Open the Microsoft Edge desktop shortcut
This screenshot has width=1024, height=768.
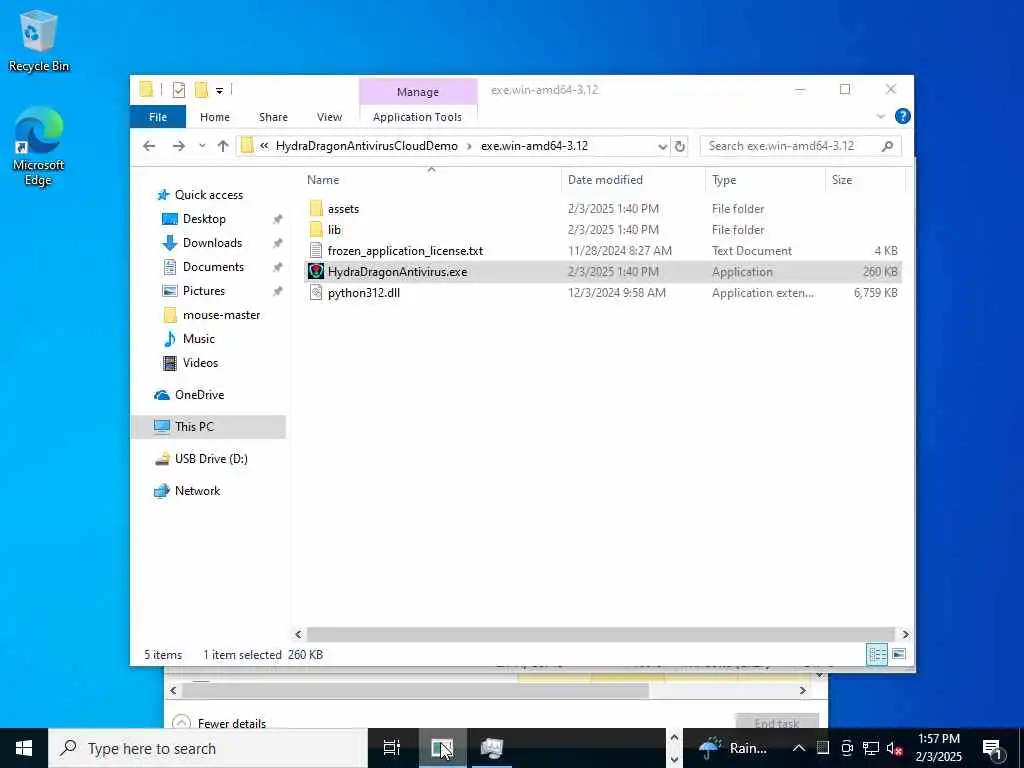(x=39, y=146)
